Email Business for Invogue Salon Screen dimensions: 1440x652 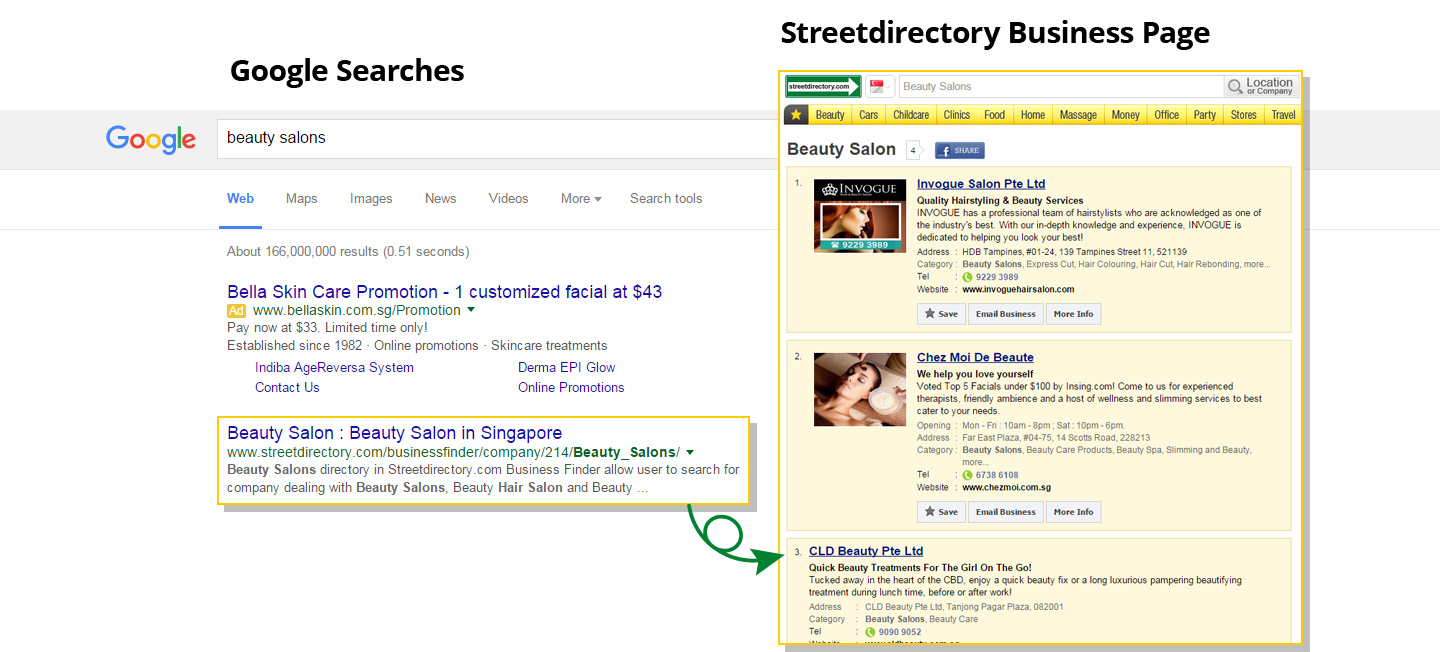(x=1005, y=314)
